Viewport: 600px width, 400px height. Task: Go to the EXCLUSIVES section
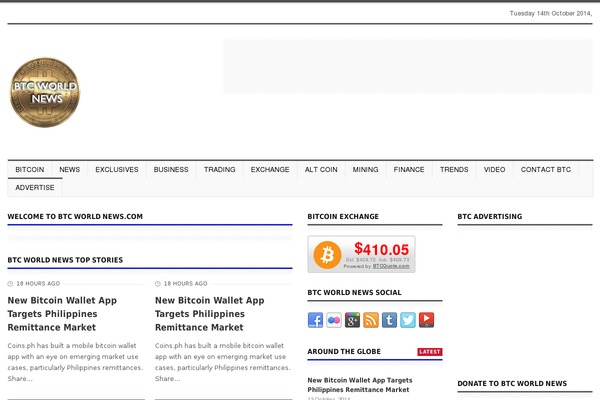(117, 170)
